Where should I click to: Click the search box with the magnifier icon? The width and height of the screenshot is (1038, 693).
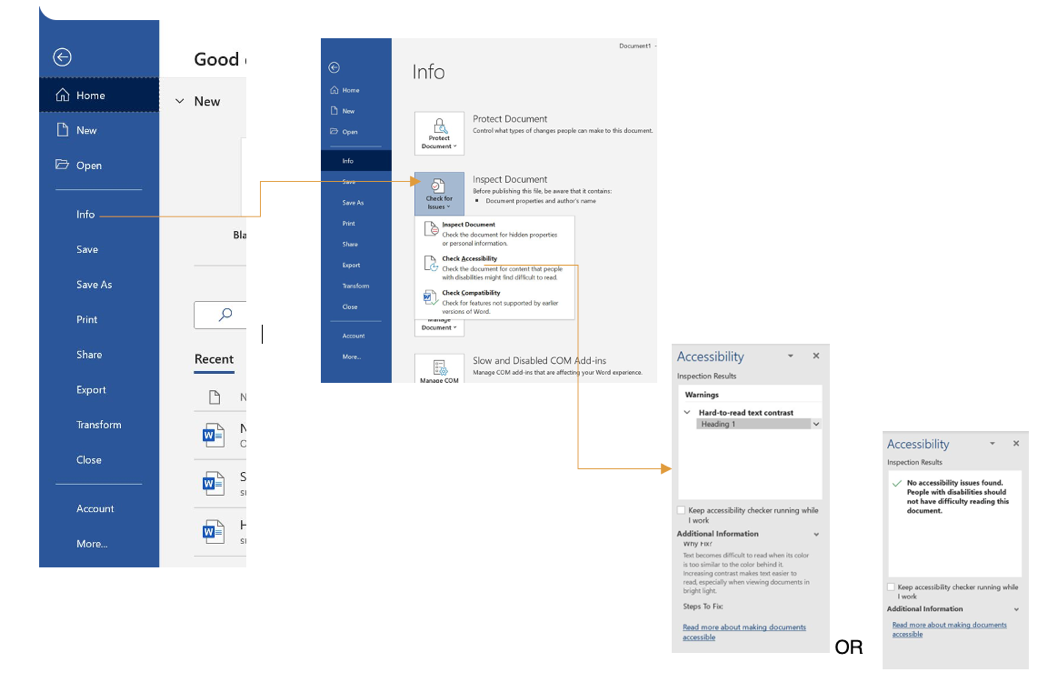tap(220, 315)
